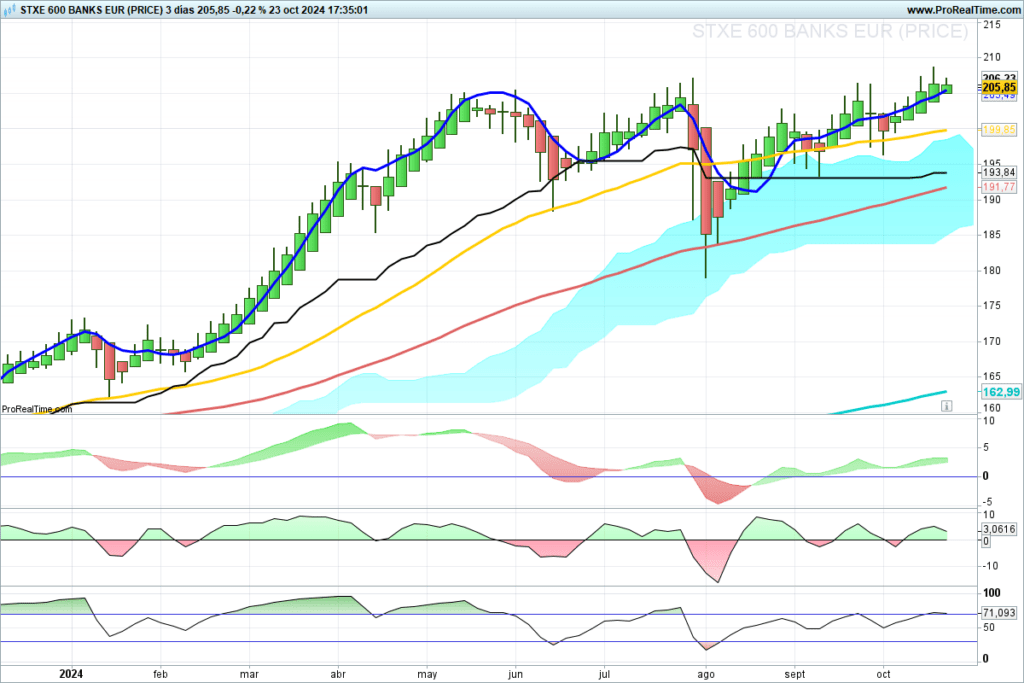The height and width of the screenshot is (683, 1024).
Task: Click the abr label on the time axis
Action: (338, 674)
